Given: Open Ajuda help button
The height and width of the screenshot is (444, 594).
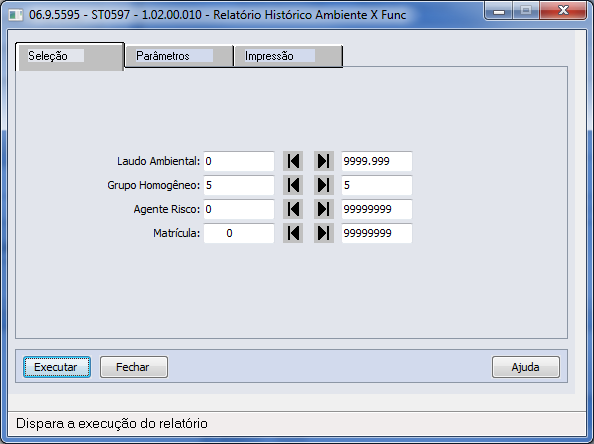Looking at the screenshot, I should [x=526, y=367].
